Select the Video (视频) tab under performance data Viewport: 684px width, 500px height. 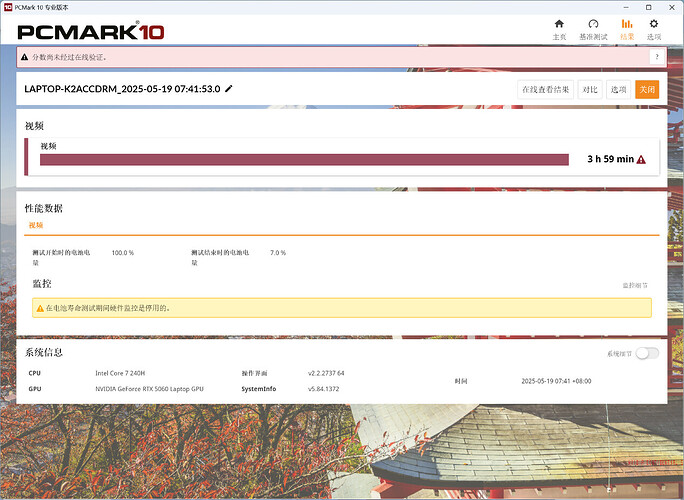coord(36,225)
